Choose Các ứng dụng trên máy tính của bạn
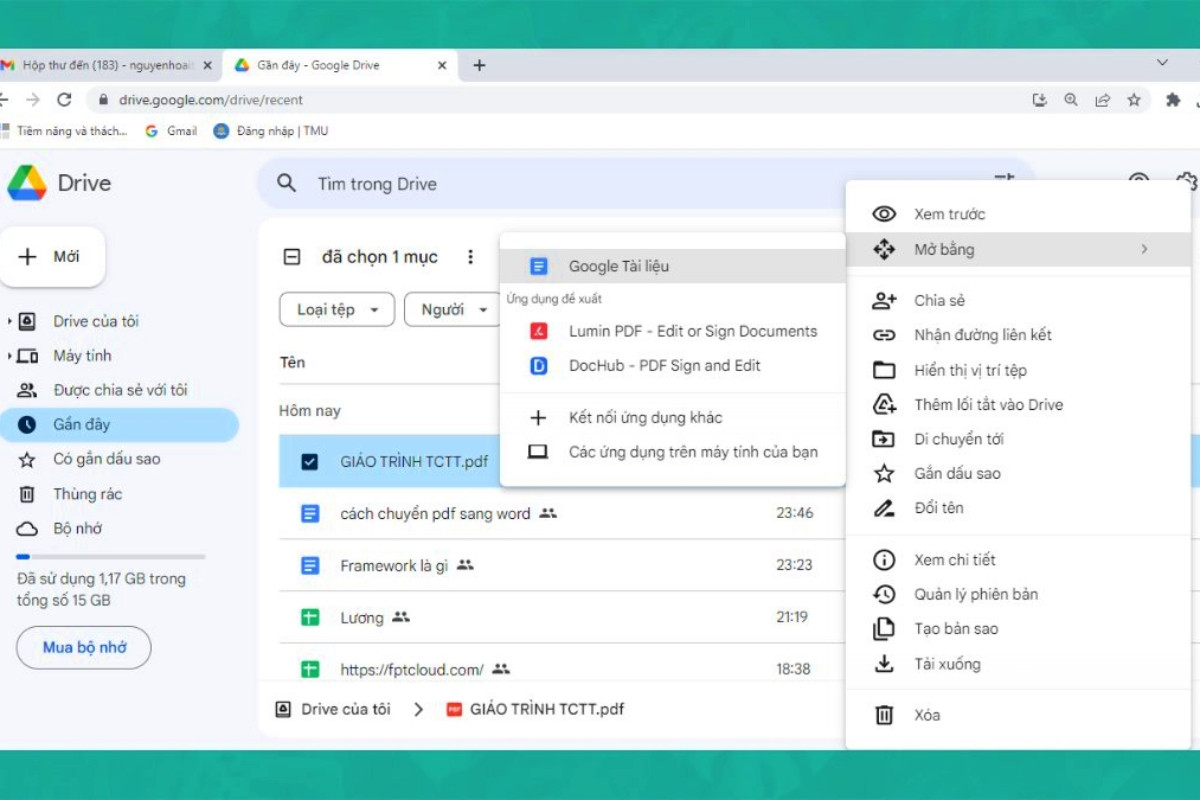 tap(672, 452)
